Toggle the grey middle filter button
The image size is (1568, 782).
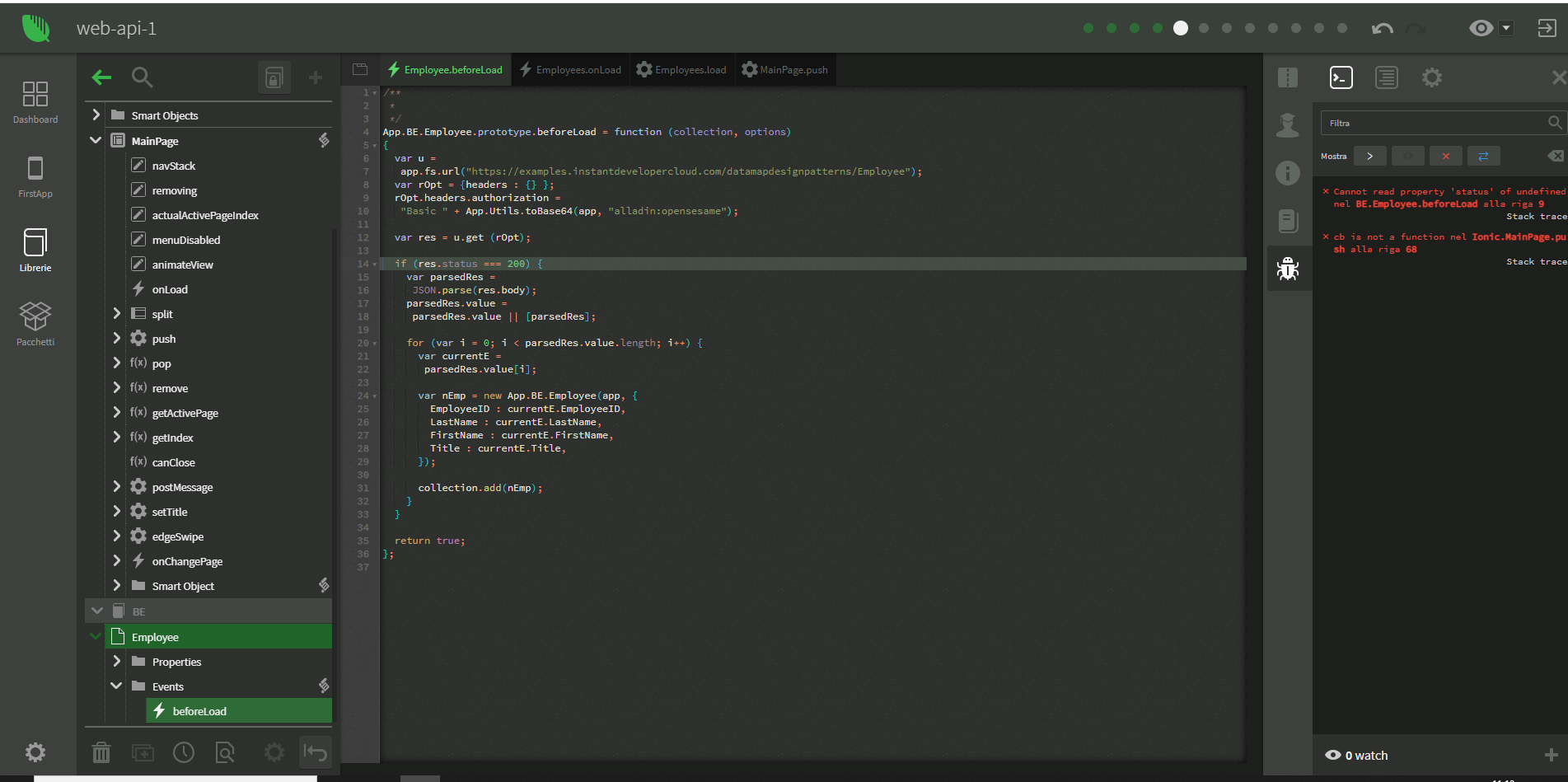[x=1408, y=156]
